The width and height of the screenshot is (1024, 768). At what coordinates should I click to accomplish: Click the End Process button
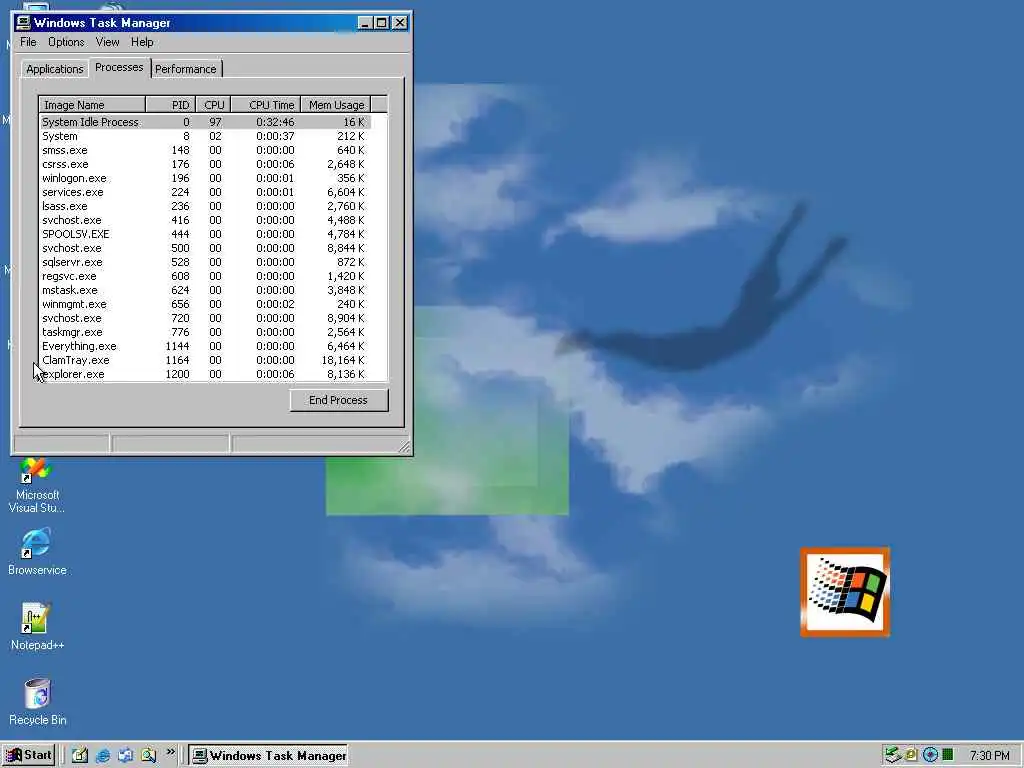[338, 400]
